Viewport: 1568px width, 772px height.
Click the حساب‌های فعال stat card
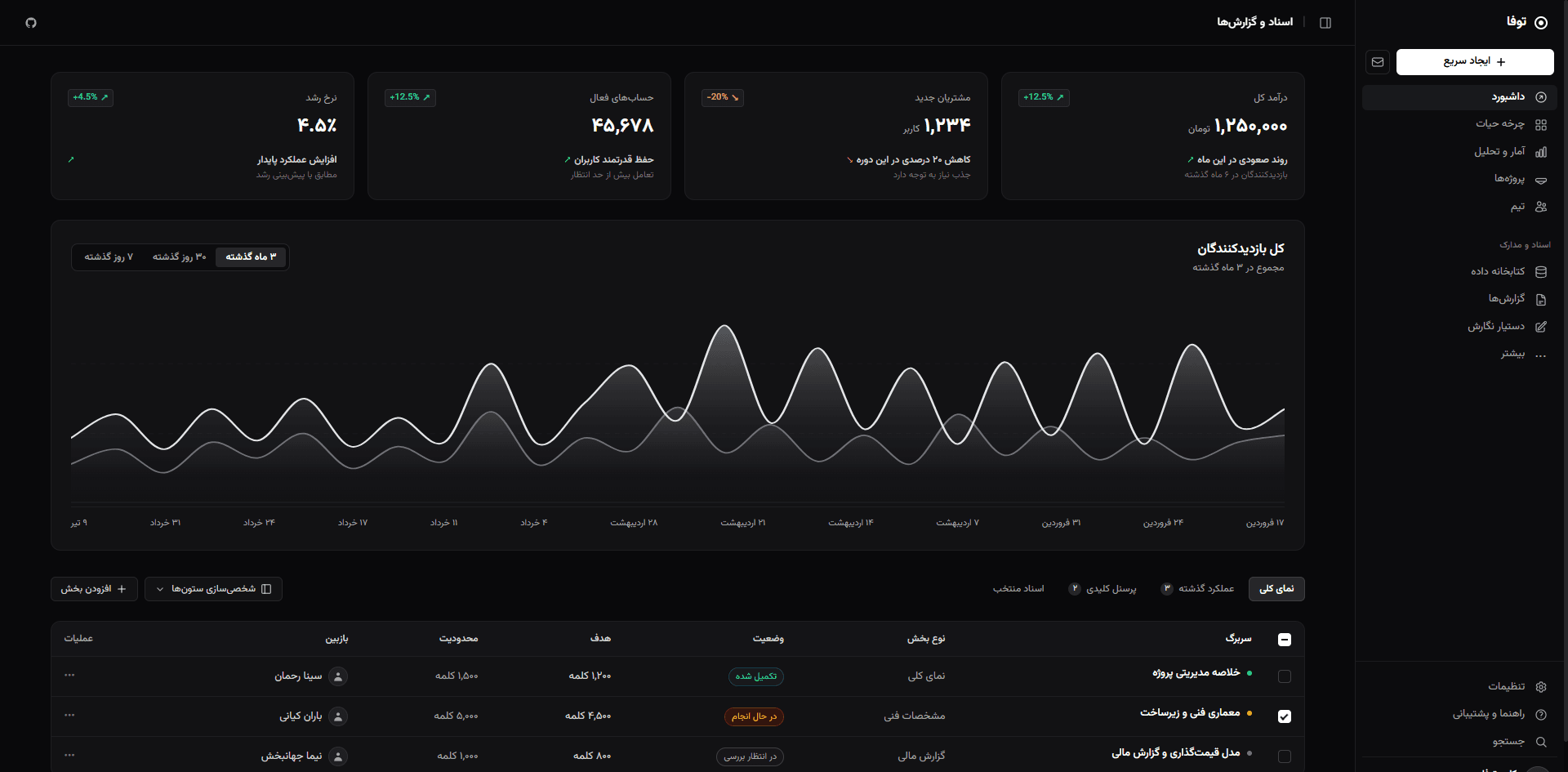pos(519,136)
